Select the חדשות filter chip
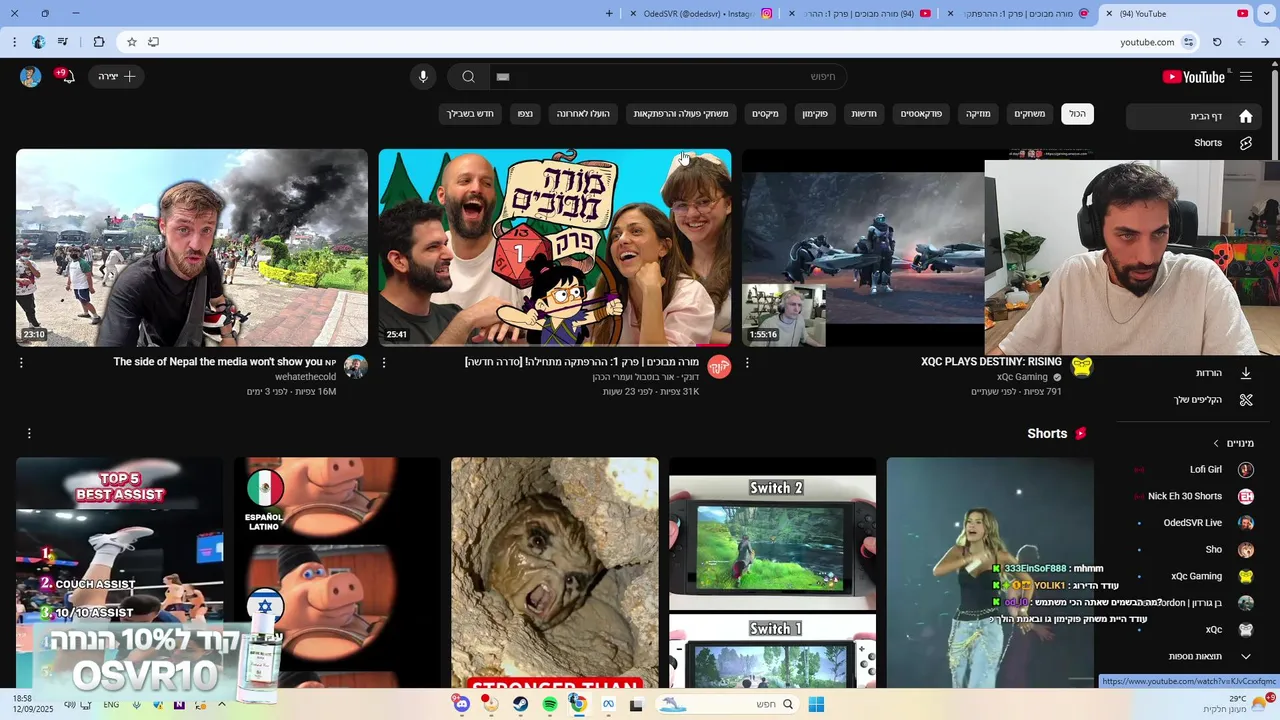The width and height of the screenshot is (1280, 720). tap(864, 114)
